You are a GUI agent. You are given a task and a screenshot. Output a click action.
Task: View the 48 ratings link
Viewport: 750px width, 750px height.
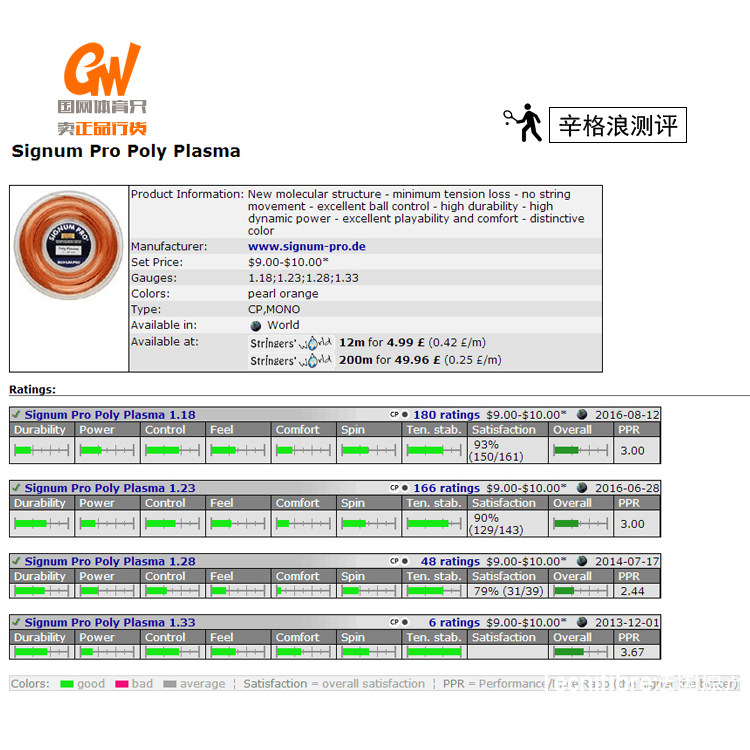tap(450, 561)
